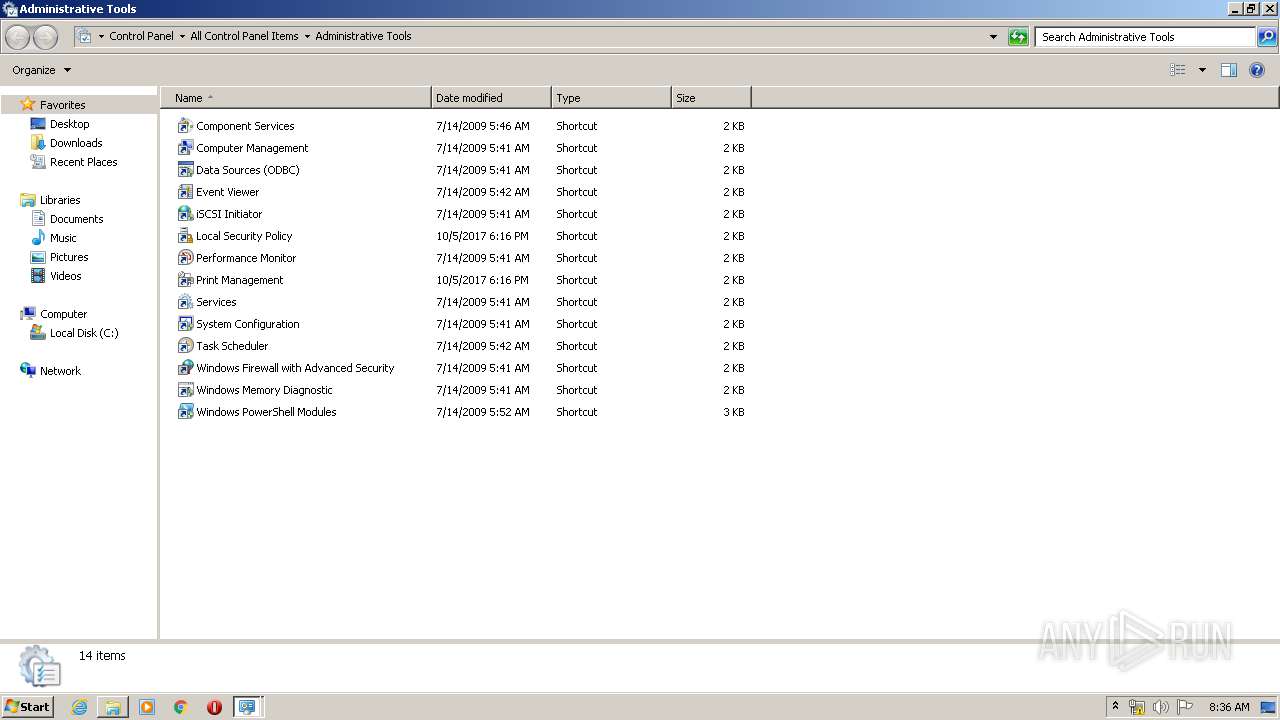Screen dimensions: 1280x720
Task: Refresh the Administrative Tools folder
Action: (x=1018, y=37)
